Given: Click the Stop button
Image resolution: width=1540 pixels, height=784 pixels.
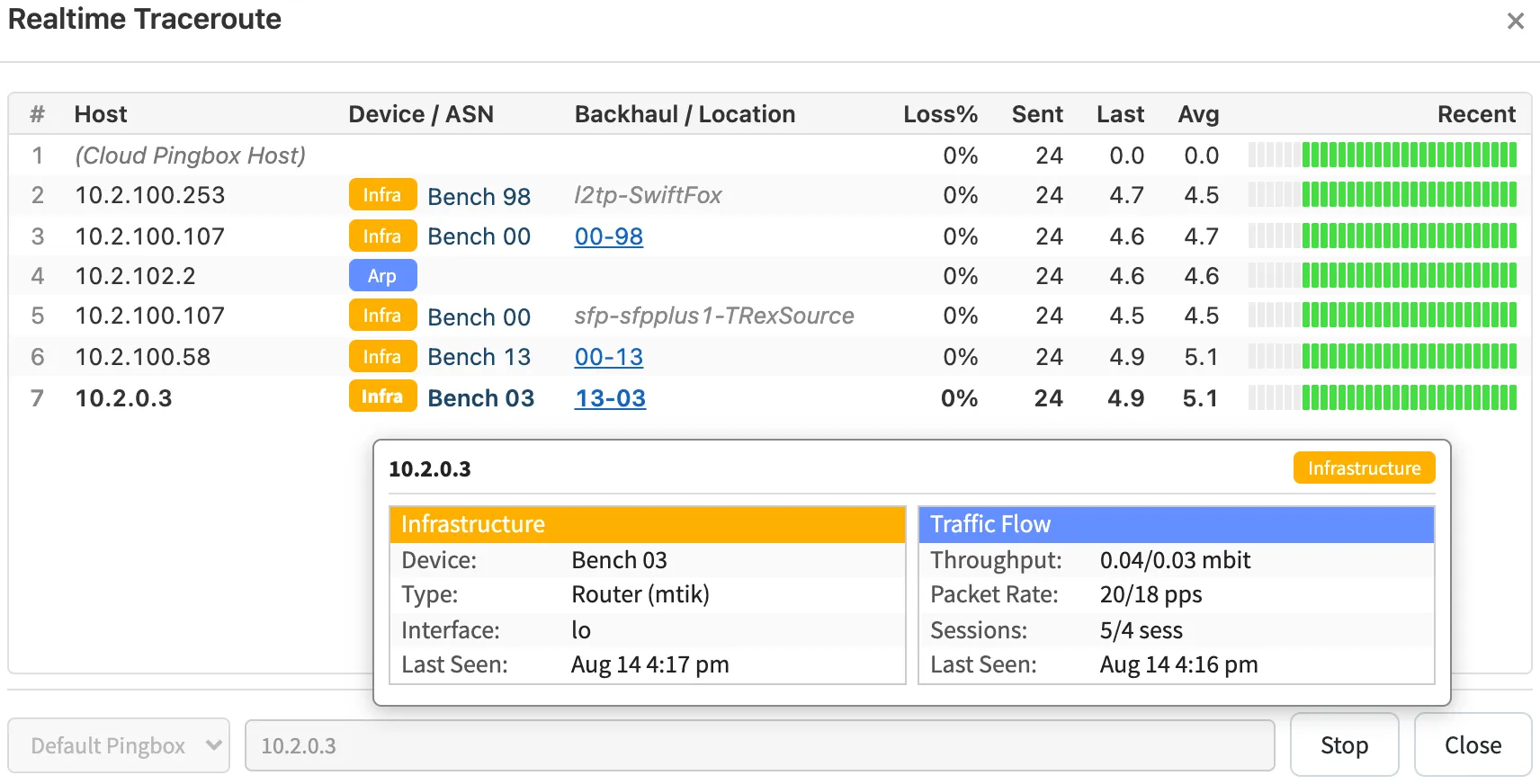Looking at the screenshot, I should (x=1344, y=744).
